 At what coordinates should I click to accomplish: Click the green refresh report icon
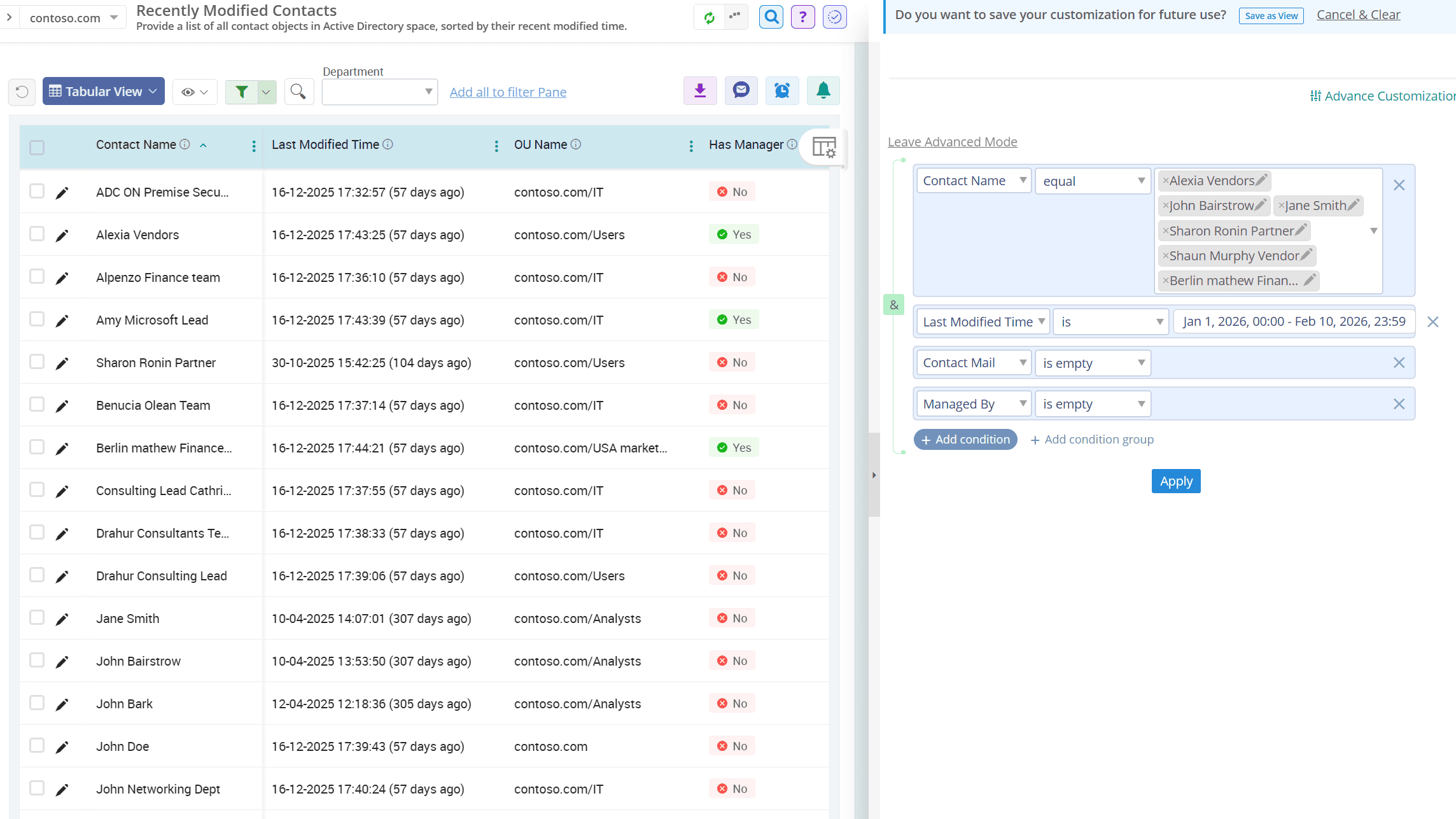pyautogui.click(x=709, y=17)
